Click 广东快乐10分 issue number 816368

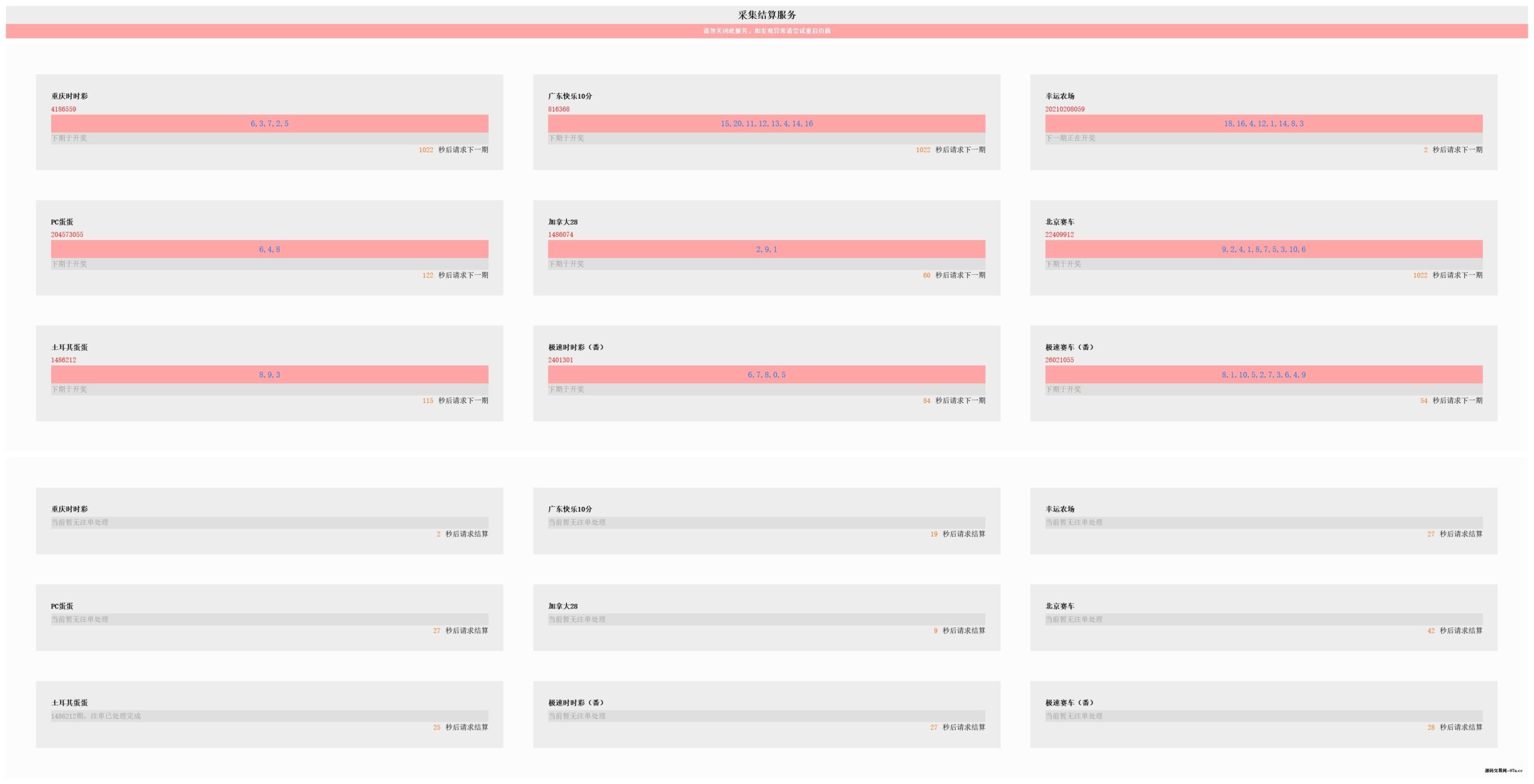(558, 109)
